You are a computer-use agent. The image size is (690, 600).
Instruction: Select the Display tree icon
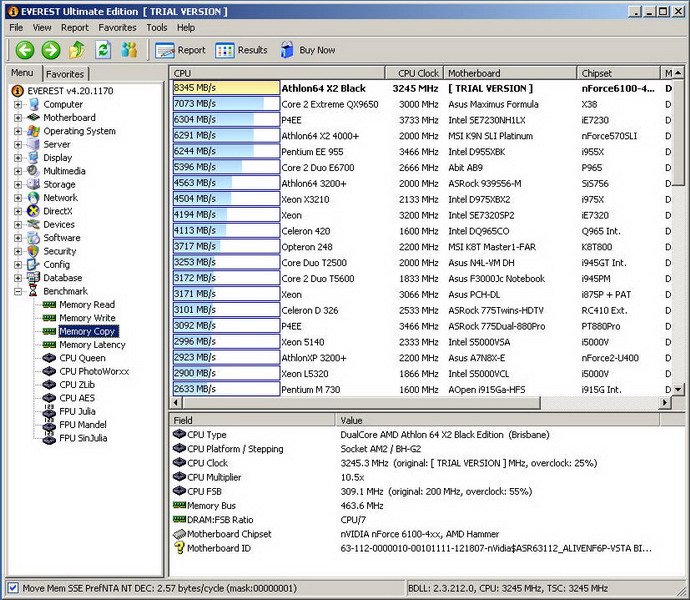[x=33, y=158]
